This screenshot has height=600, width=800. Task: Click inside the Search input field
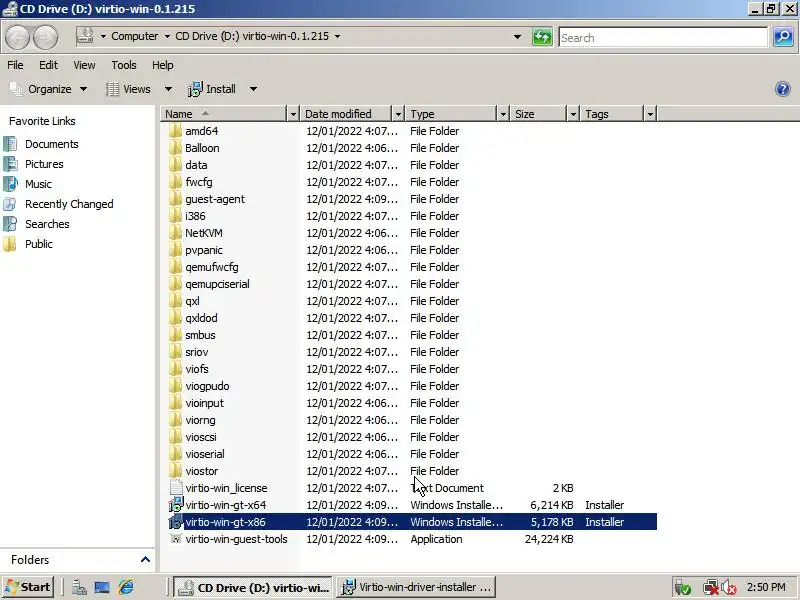coord(663,37)
